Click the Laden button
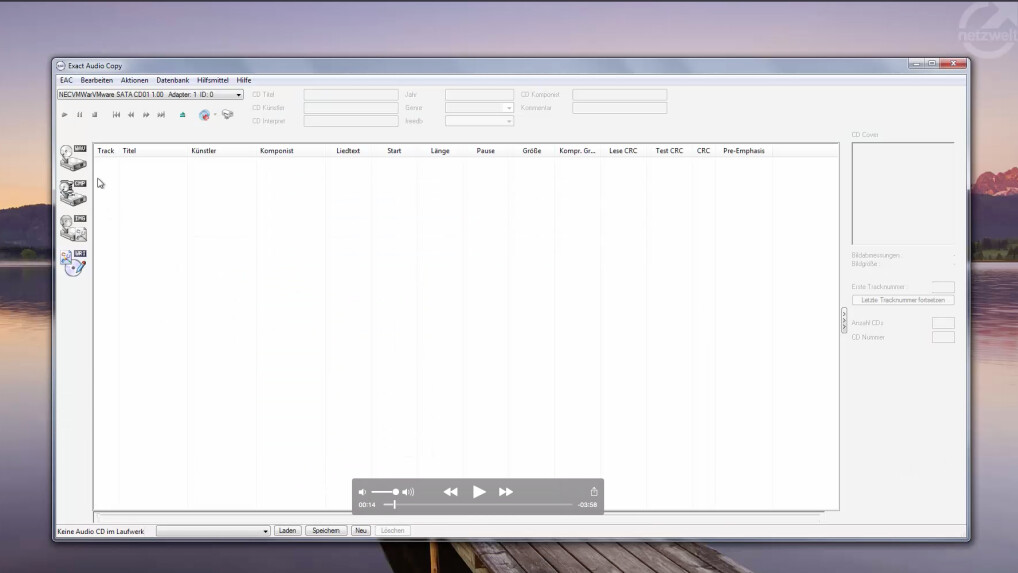Image resolution: width=1018 pixels, height=573 pixels. (x=287, y=531)
